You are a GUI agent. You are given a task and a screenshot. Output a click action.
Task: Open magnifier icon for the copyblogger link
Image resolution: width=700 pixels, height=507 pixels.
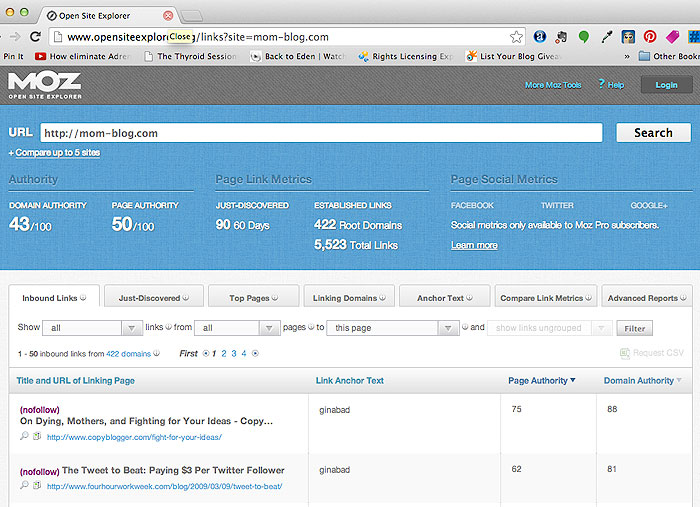[24, 436]
